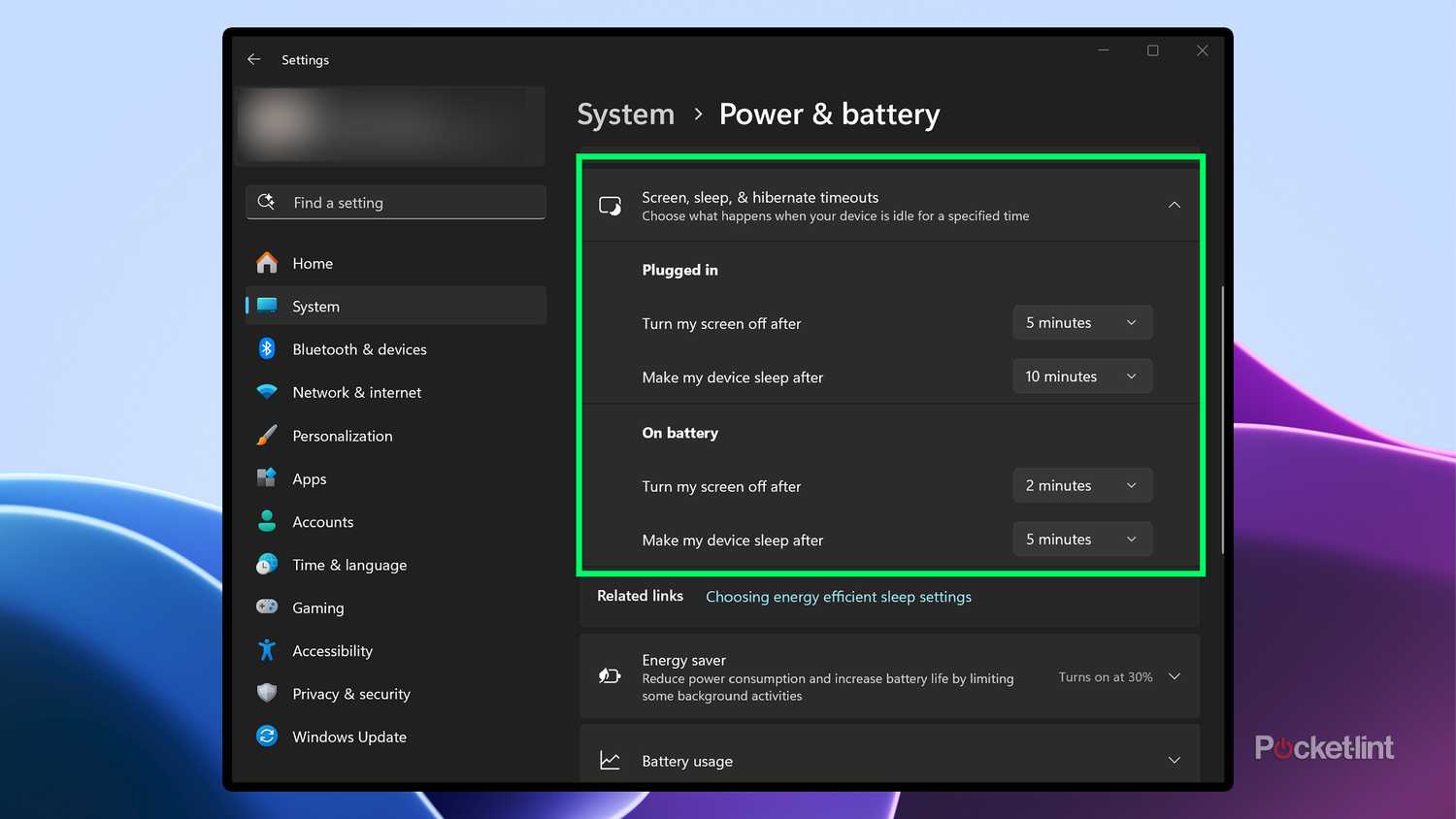
Task: Select the Gaming controller icon
Action: coord(266,607)
